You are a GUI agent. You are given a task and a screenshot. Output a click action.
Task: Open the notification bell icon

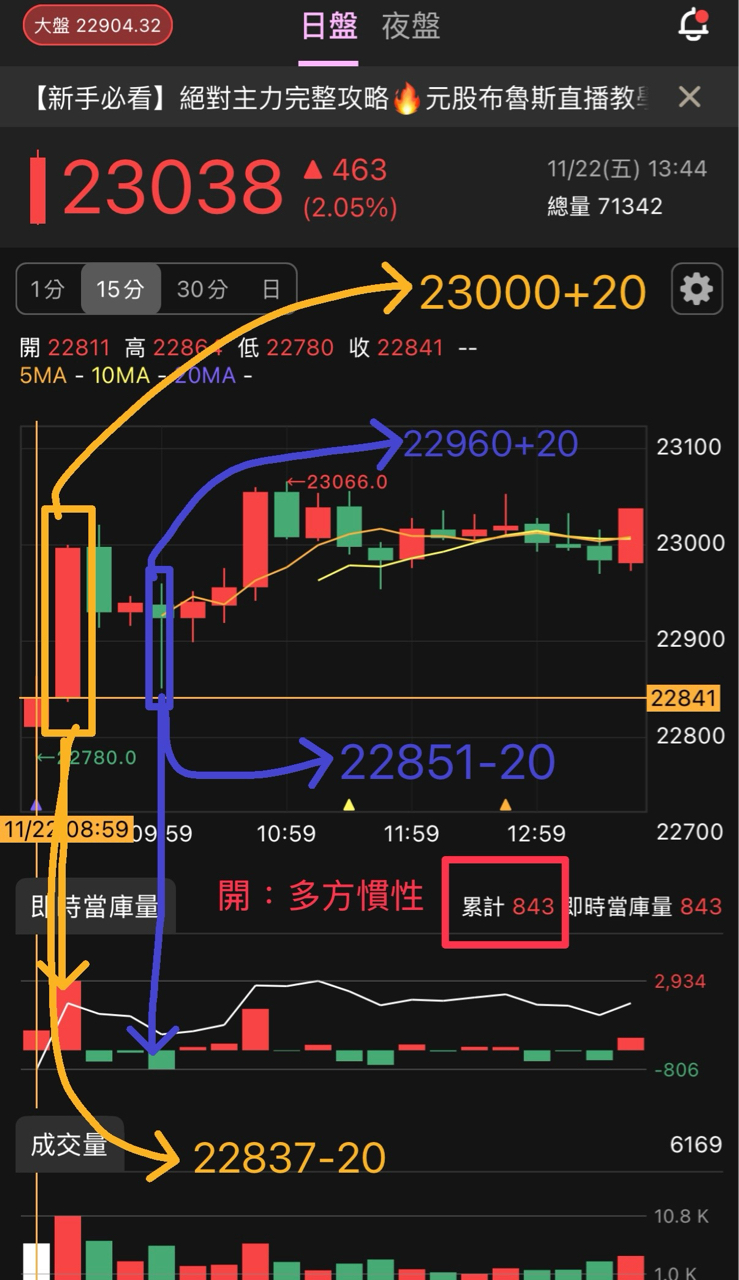pos(694,24)
